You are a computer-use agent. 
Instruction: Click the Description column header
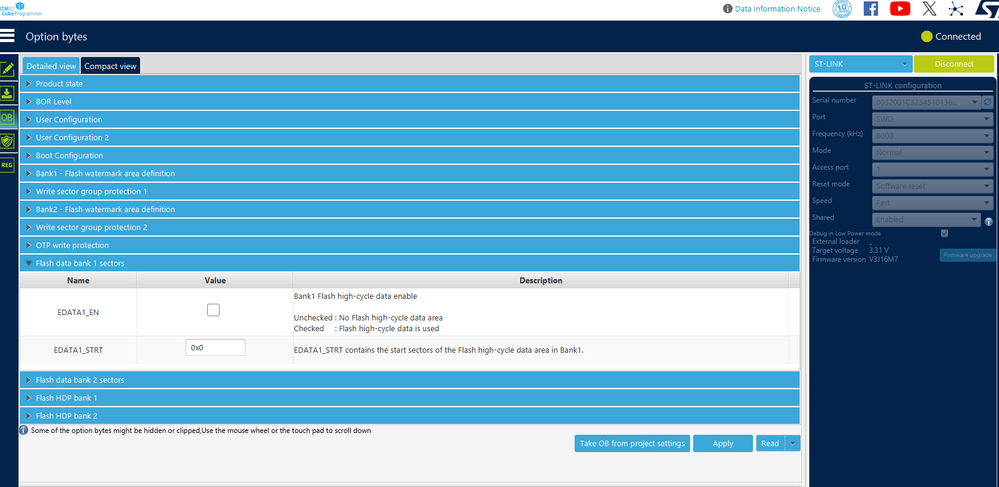click(x=540, y=280)
